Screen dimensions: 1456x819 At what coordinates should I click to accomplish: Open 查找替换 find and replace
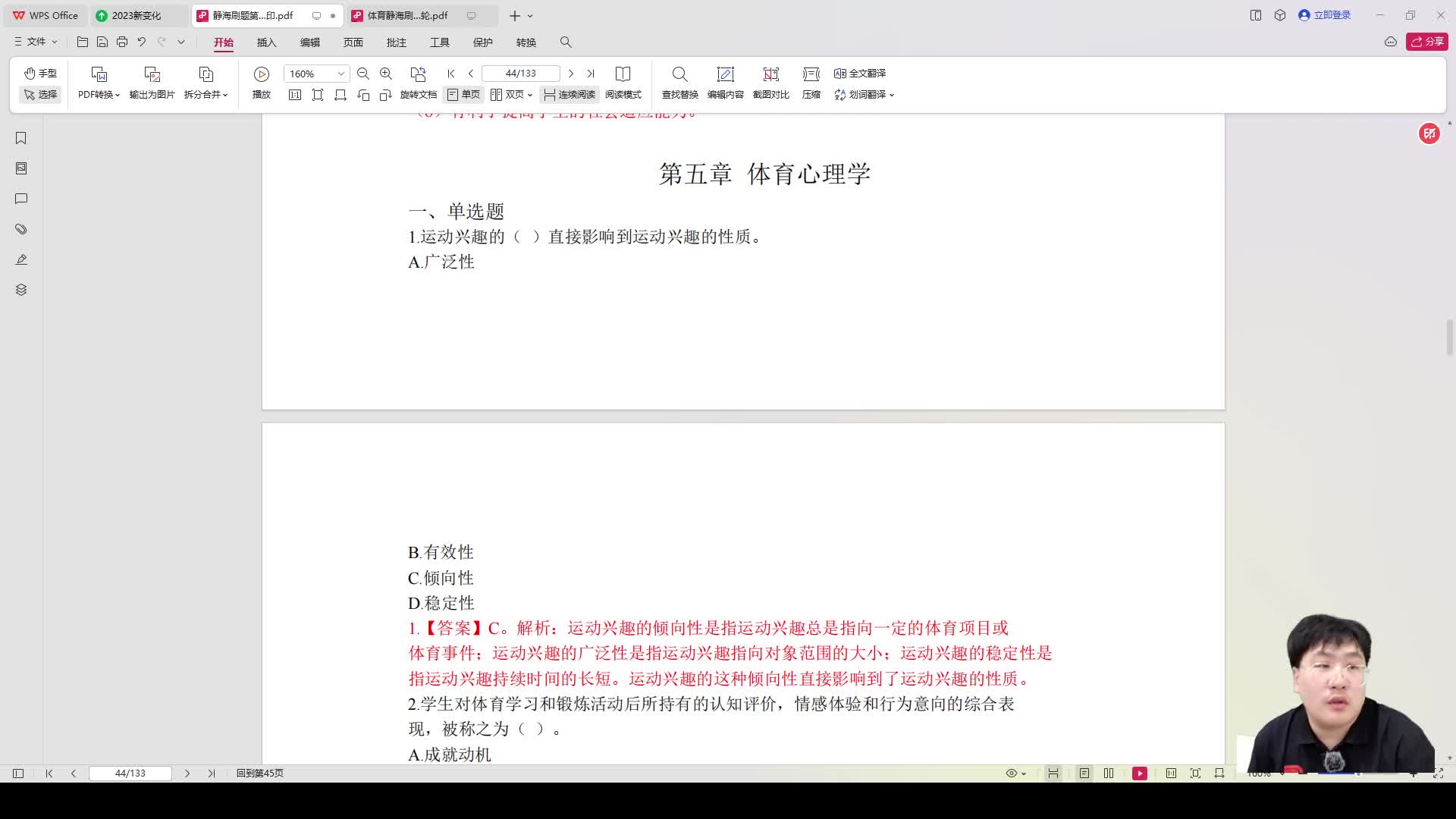point(679,83)
